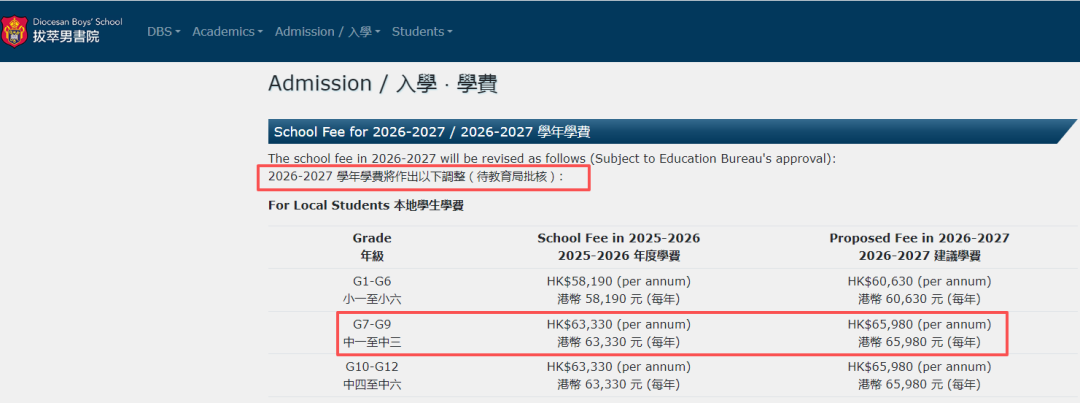This screenshot has height=403, width=1080.
Task: Click the School Fee for 2026-2027 section banner
Action: click(672, 132)
